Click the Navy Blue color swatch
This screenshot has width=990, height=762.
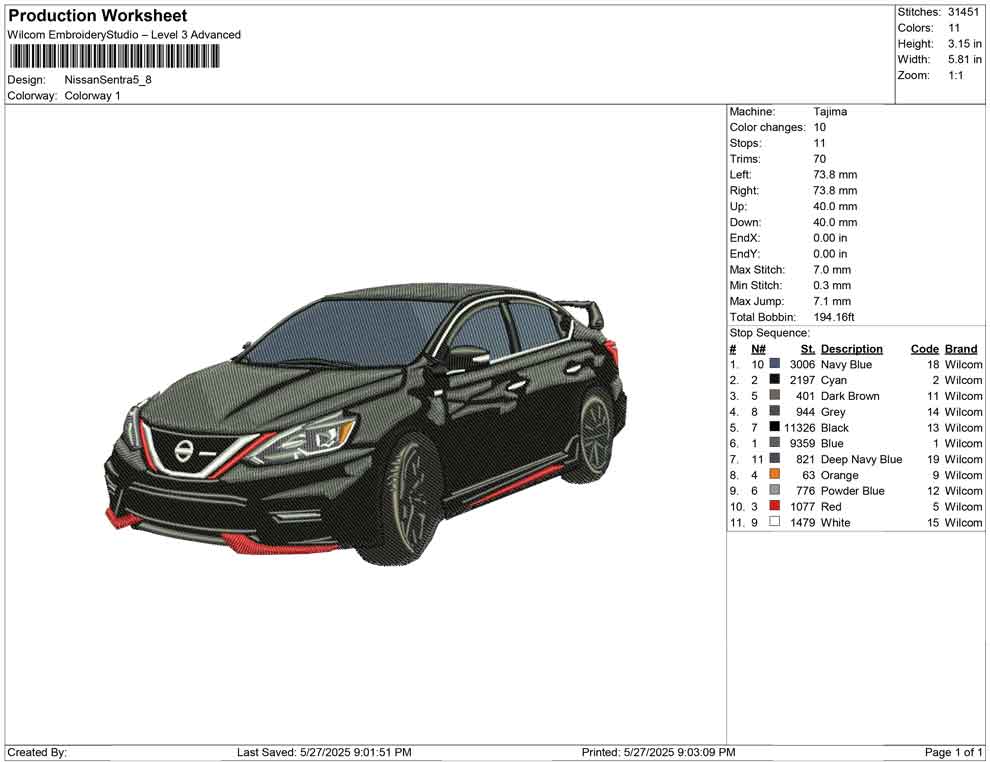[x=775, y=364]
